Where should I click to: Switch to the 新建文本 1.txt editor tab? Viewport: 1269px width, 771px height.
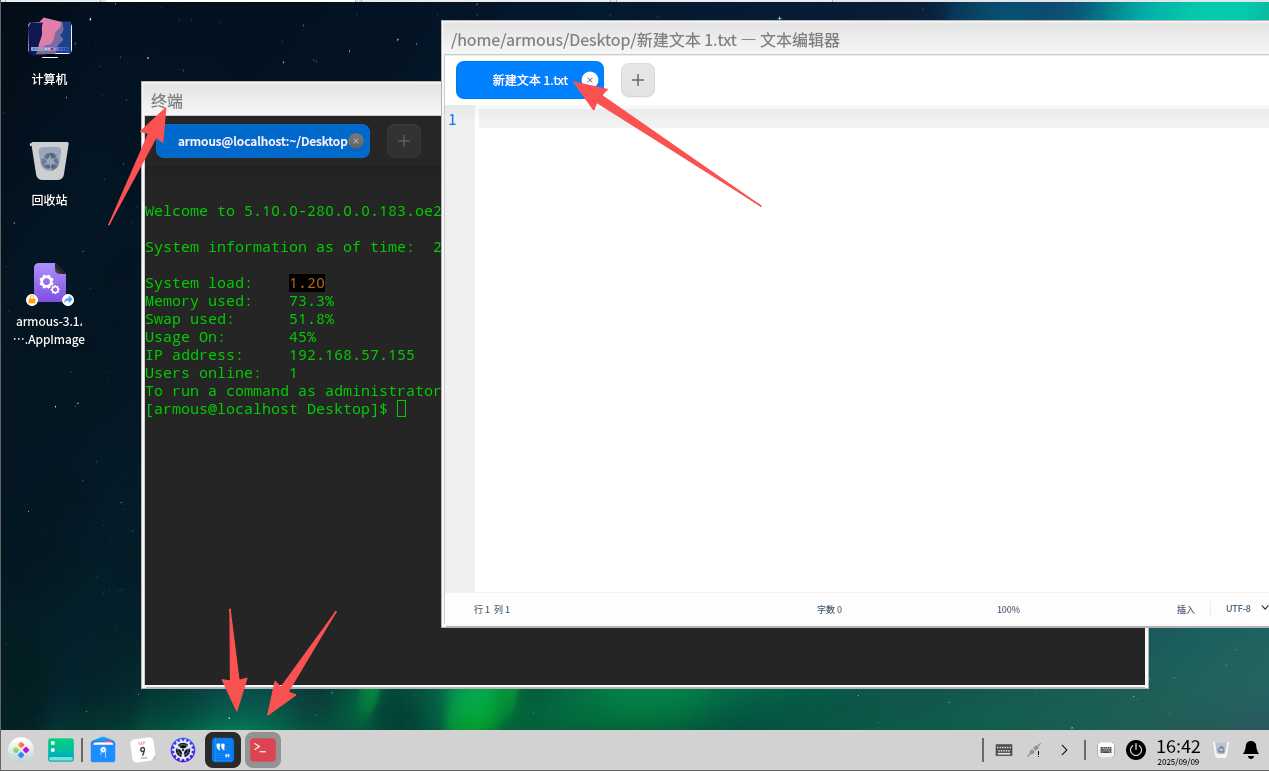coord(530,80)
